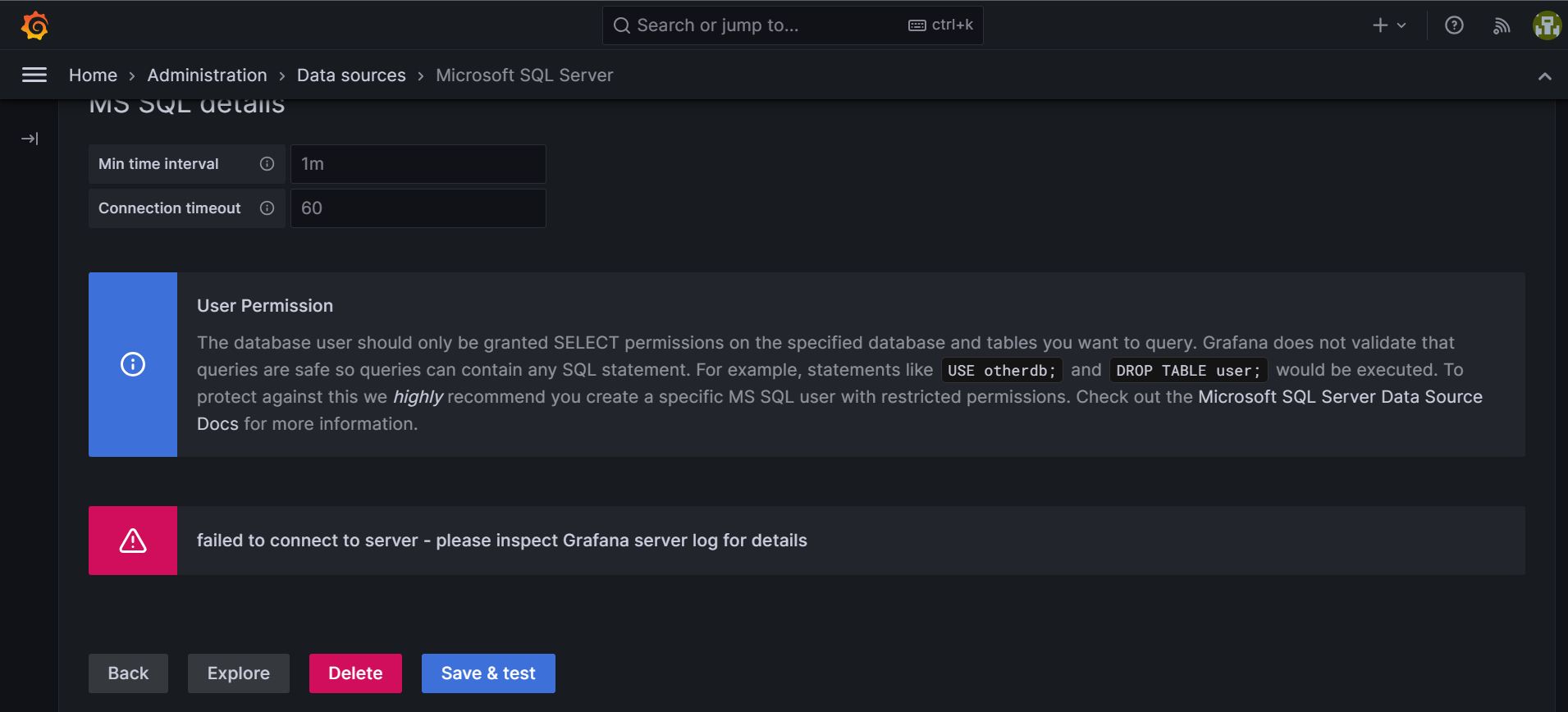Collapse the top bar with chevron
The image size is (1568, 712).
click(x=1545, y=76)
